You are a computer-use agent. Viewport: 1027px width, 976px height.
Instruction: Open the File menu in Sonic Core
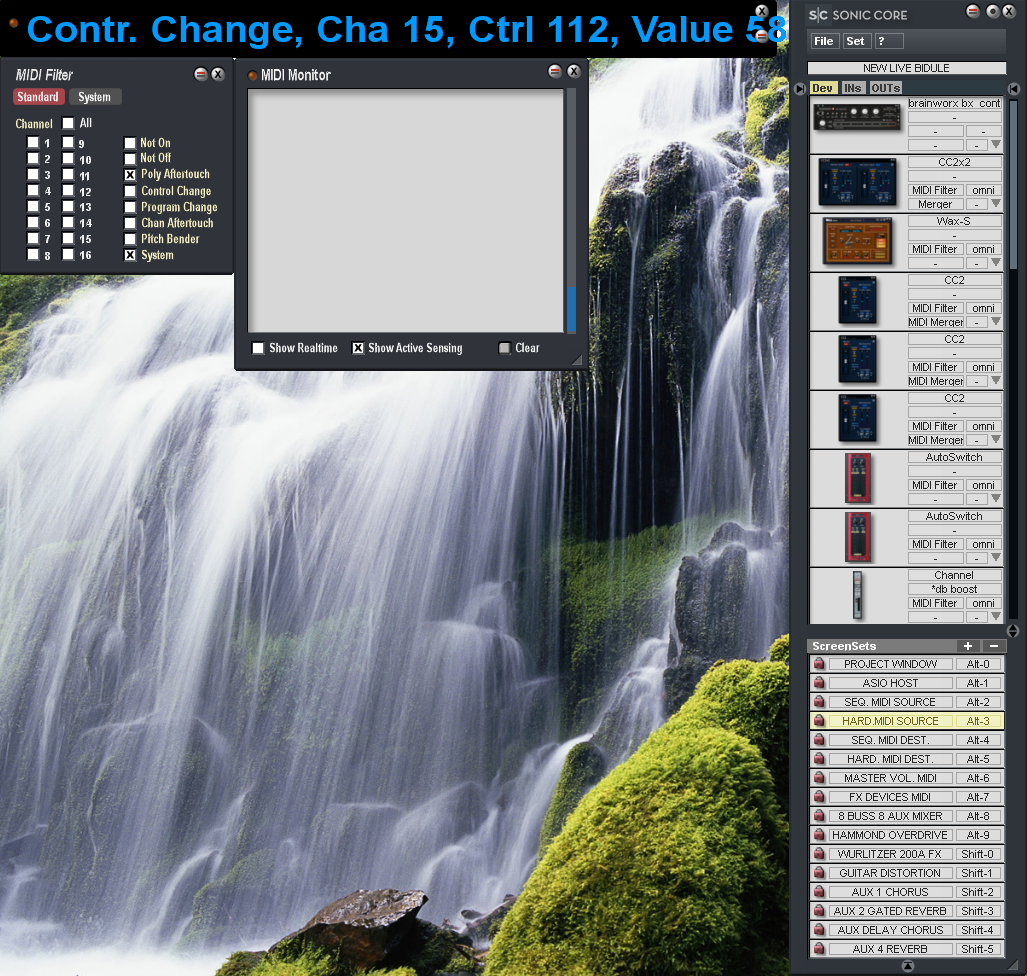823,41
